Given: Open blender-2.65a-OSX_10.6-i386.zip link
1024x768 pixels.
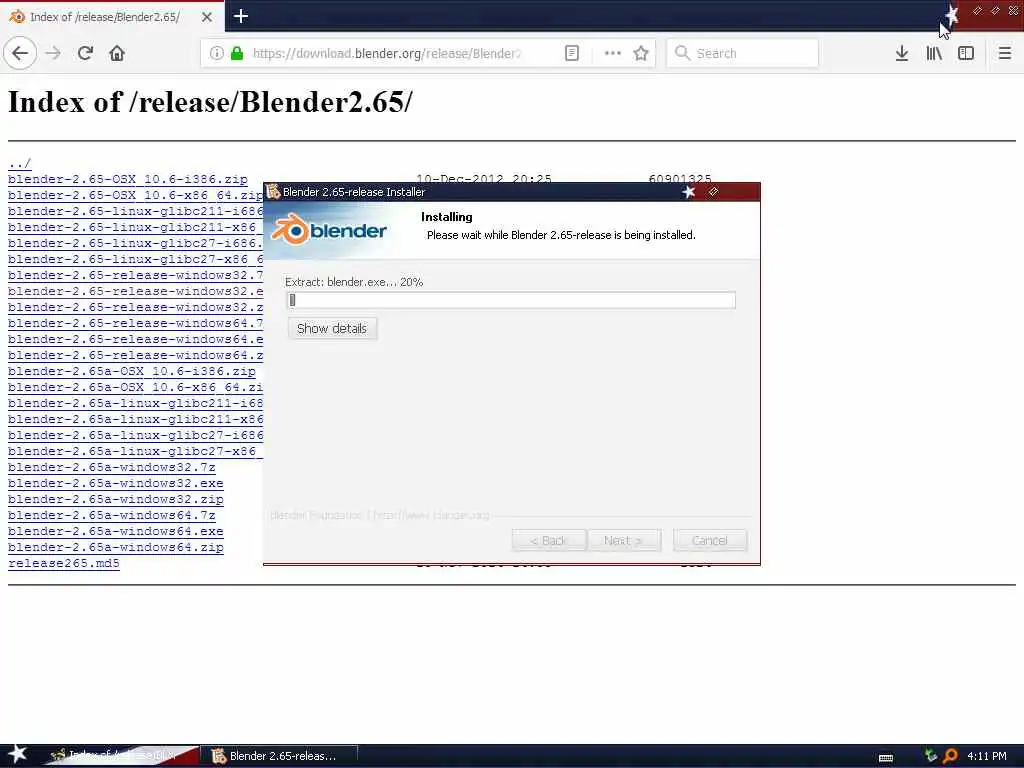Looking at the screenshot, I should (x=132, y=372).
